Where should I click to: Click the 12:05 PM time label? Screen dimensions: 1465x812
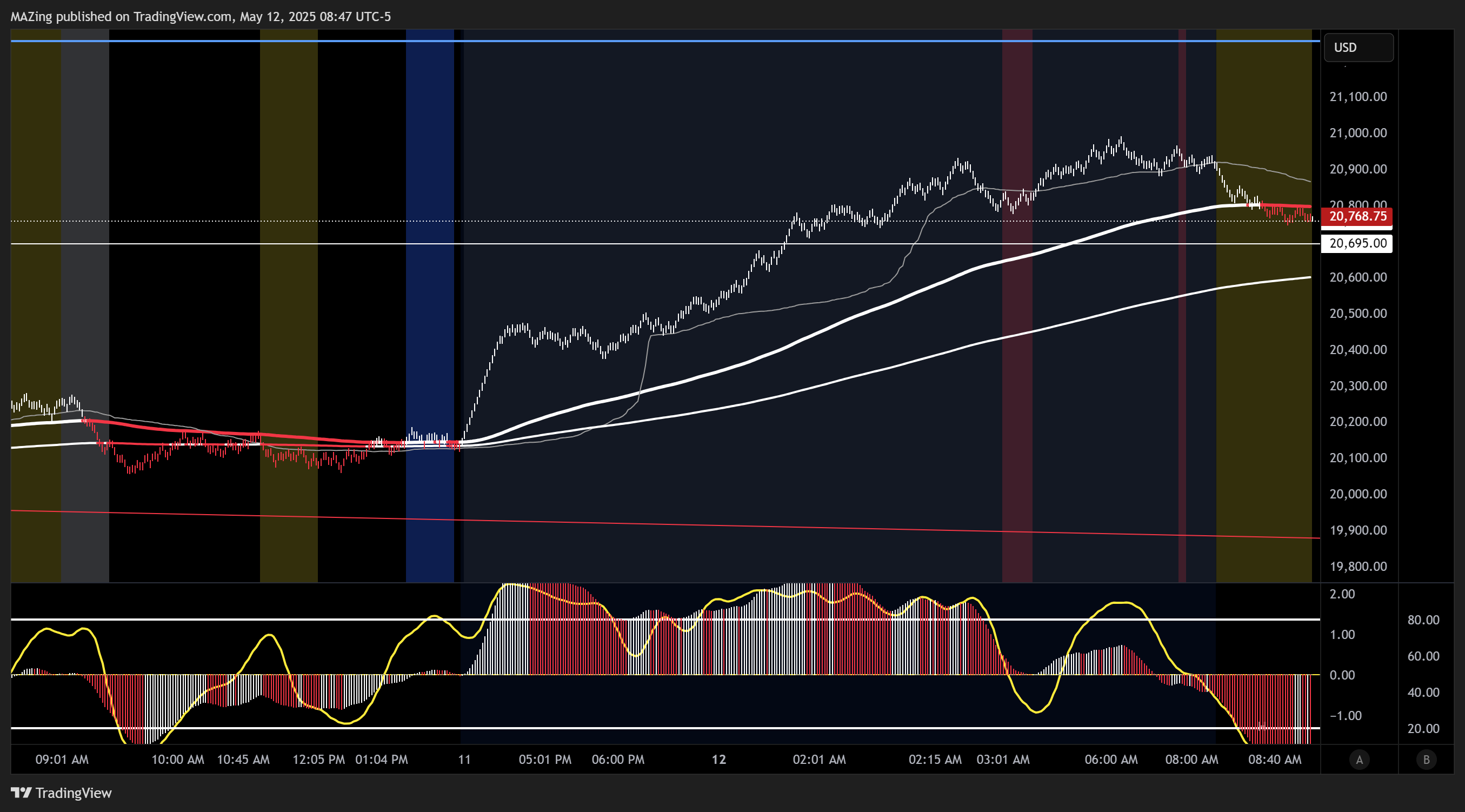(x=318, y=760)
